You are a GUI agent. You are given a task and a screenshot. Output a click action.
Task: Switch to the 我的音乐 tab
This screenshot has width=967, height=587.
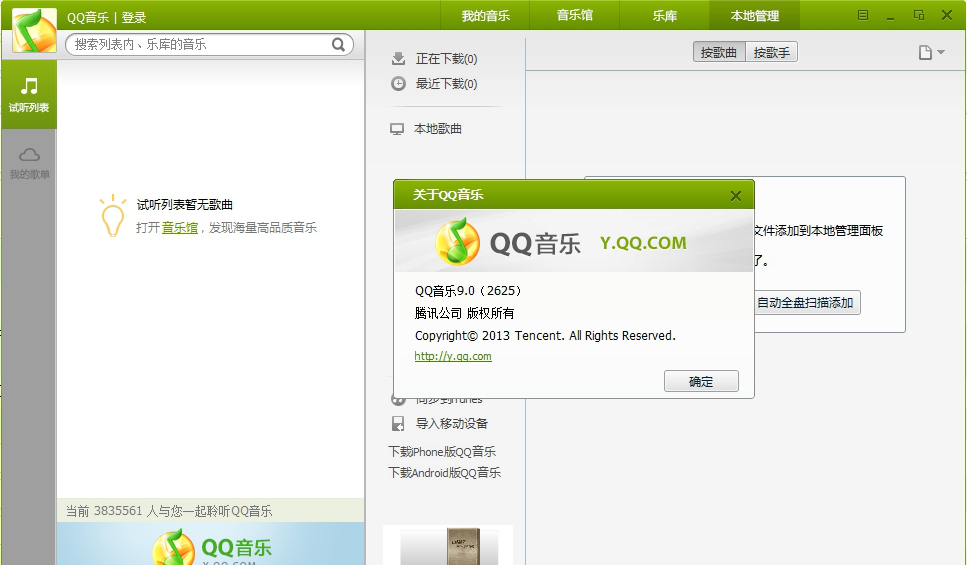(x=485, y=15)
